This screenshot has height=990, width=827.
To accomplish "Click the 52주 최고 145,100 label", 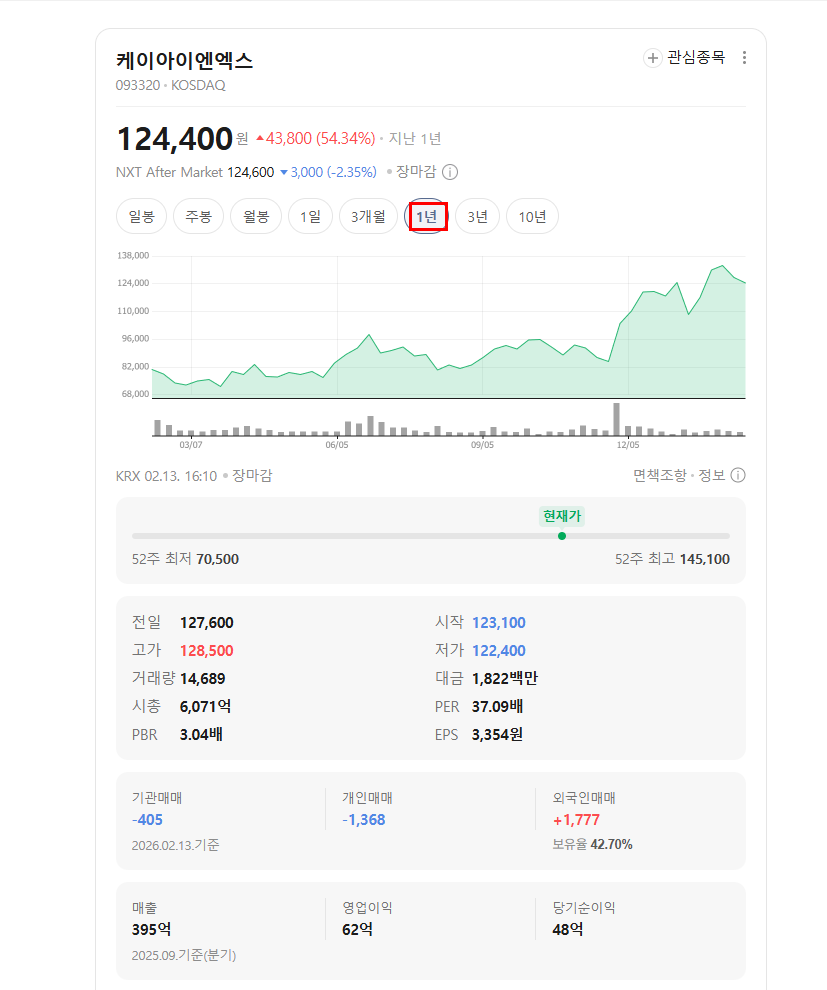I will click(672, 559).
